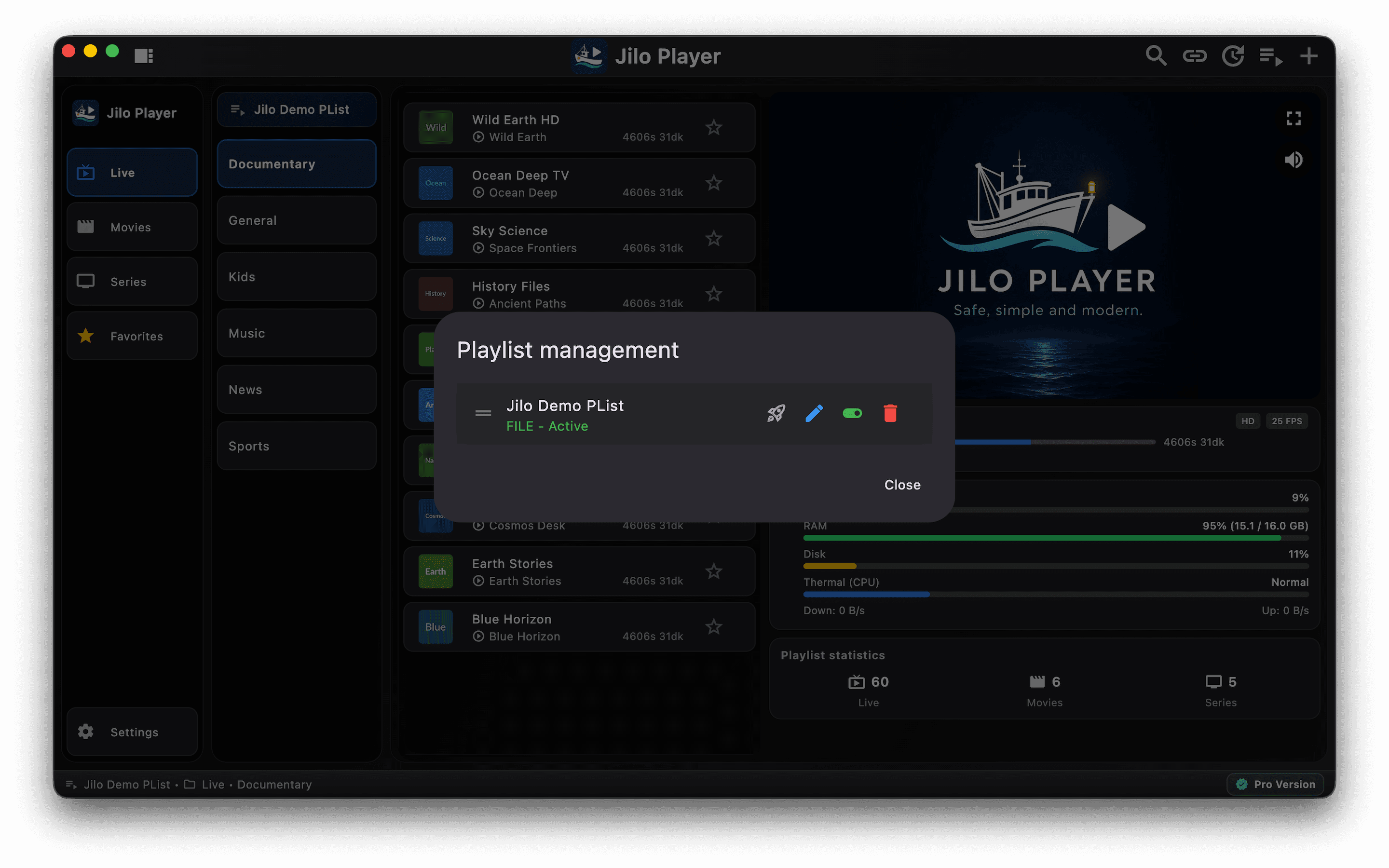Click the play icon beside Wild Earth program
The height and width of the screenshot is (868, 1389).
(478, 137)
